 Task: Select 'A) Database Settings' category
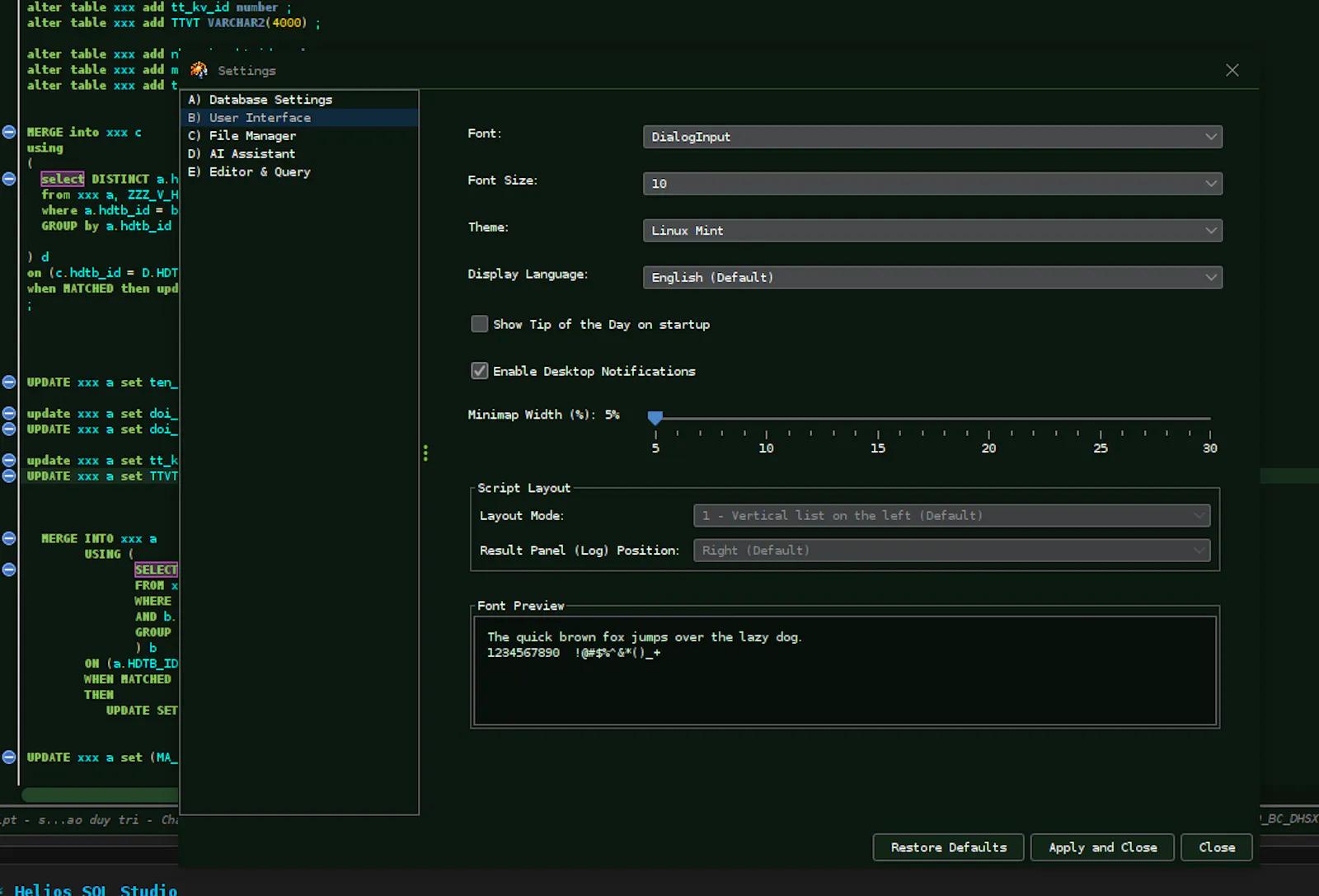(299, 100)
